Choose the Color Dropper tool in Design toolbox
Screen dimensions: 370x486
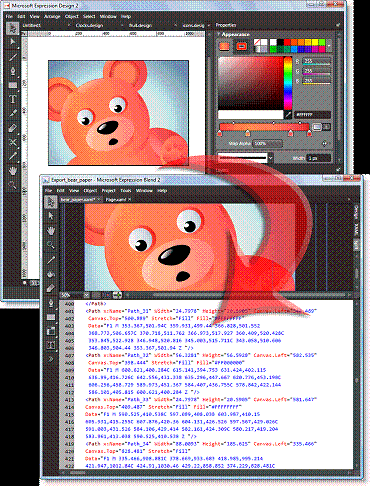(13, 156)
